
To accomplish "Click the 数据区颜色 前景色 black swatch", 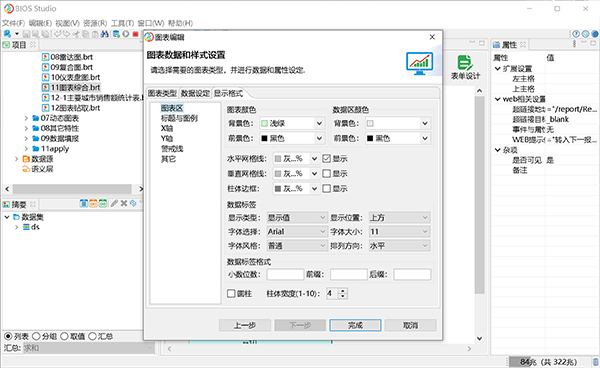I will pyautogui.click(x=370, y=138).
